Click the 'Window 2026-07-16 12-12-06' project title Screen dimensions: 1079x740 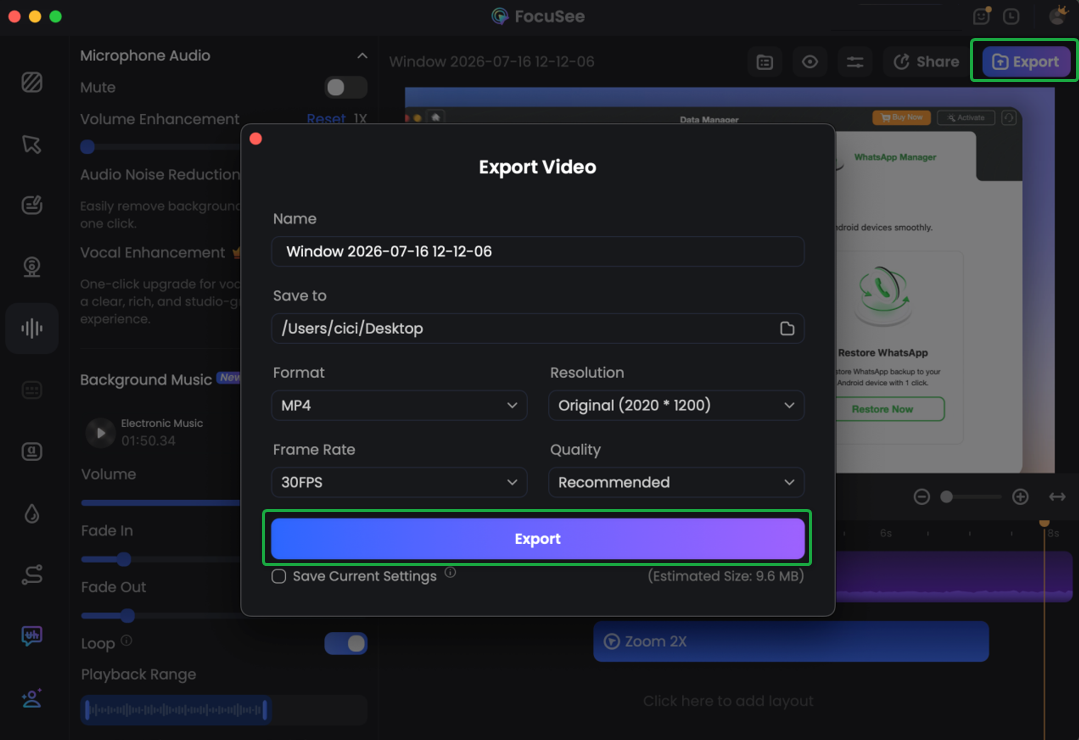coord(491,62)
